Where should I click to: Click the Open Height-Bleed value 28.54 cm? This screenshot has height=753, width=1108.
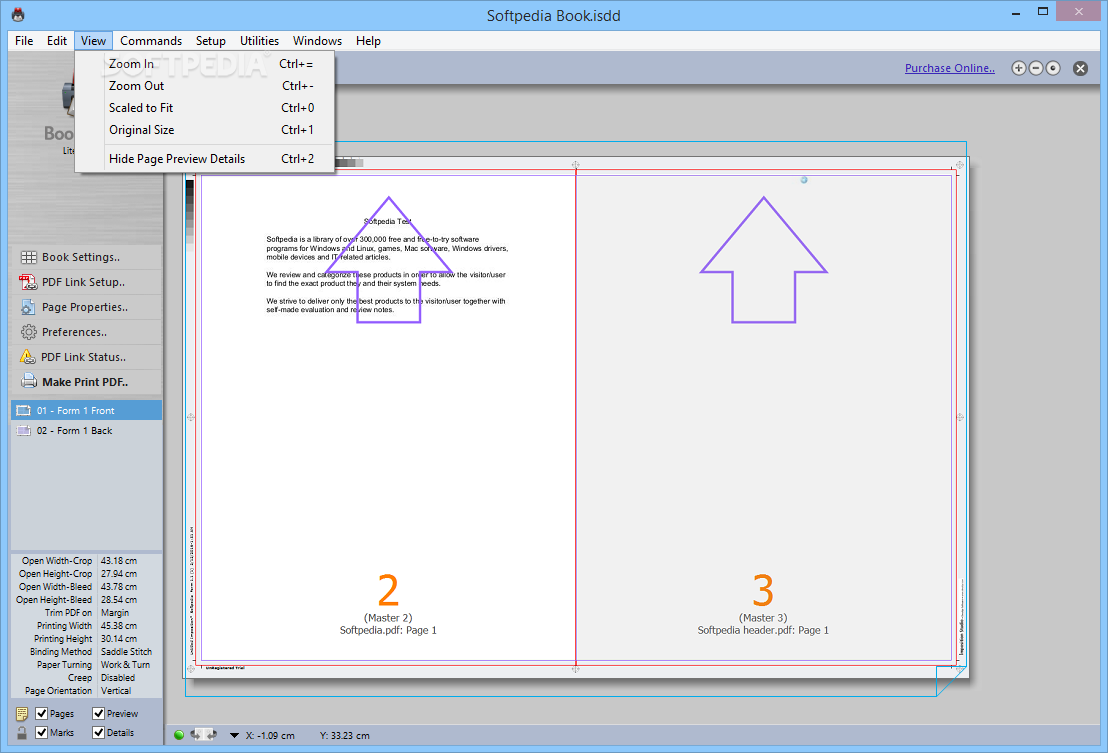[x=119, y=600]
